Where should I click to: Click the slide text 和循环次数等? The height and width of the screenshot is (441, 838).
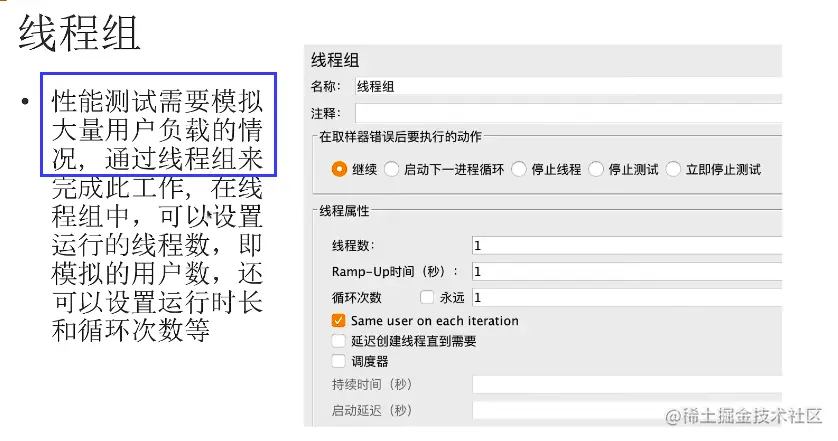point(130,330)
